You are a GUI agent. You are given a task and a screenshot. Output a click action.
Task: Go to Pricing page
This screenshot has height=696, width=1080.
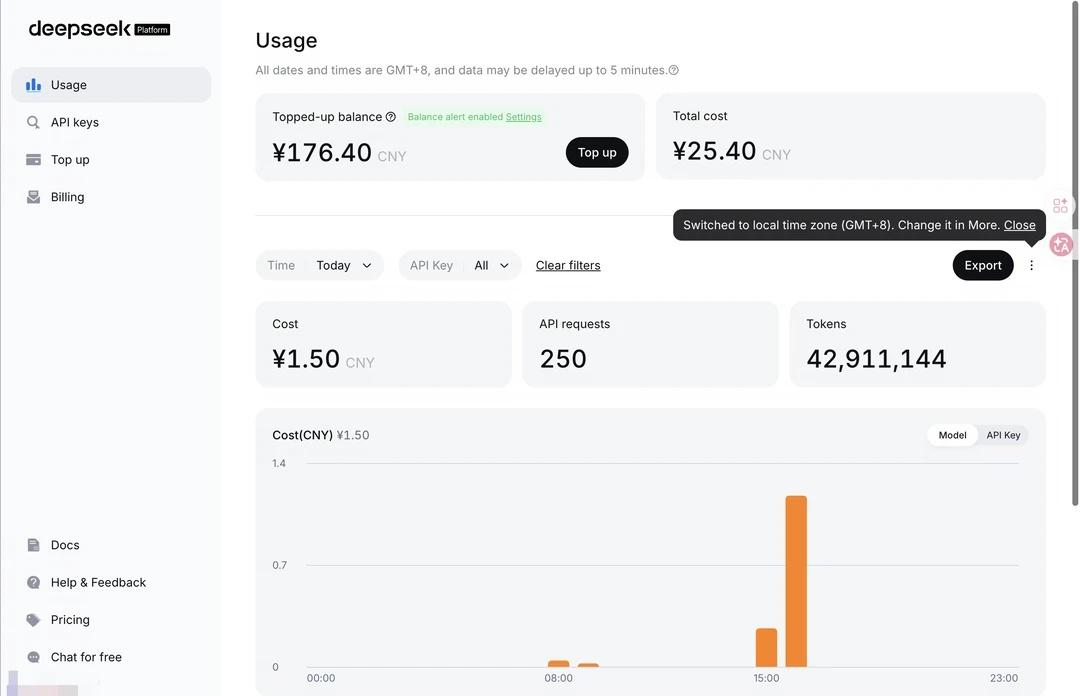pyautogui.click(x=111, y=620)
